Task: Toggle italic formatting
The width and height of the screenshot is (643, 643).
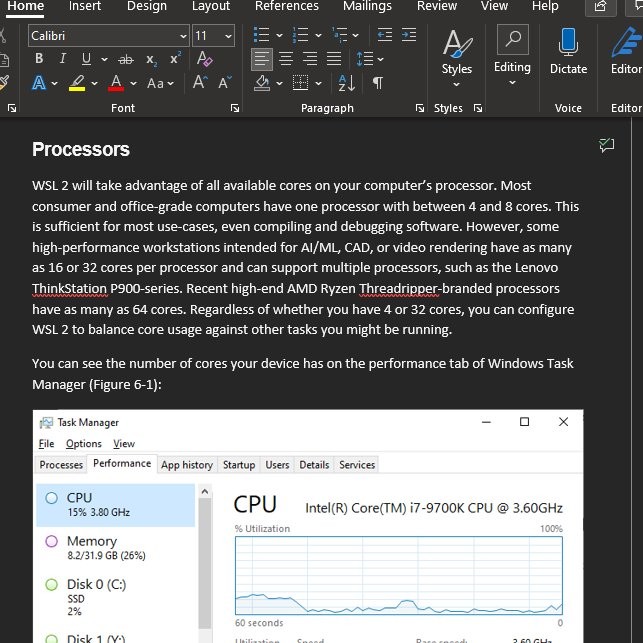Action: pos(62,59)
